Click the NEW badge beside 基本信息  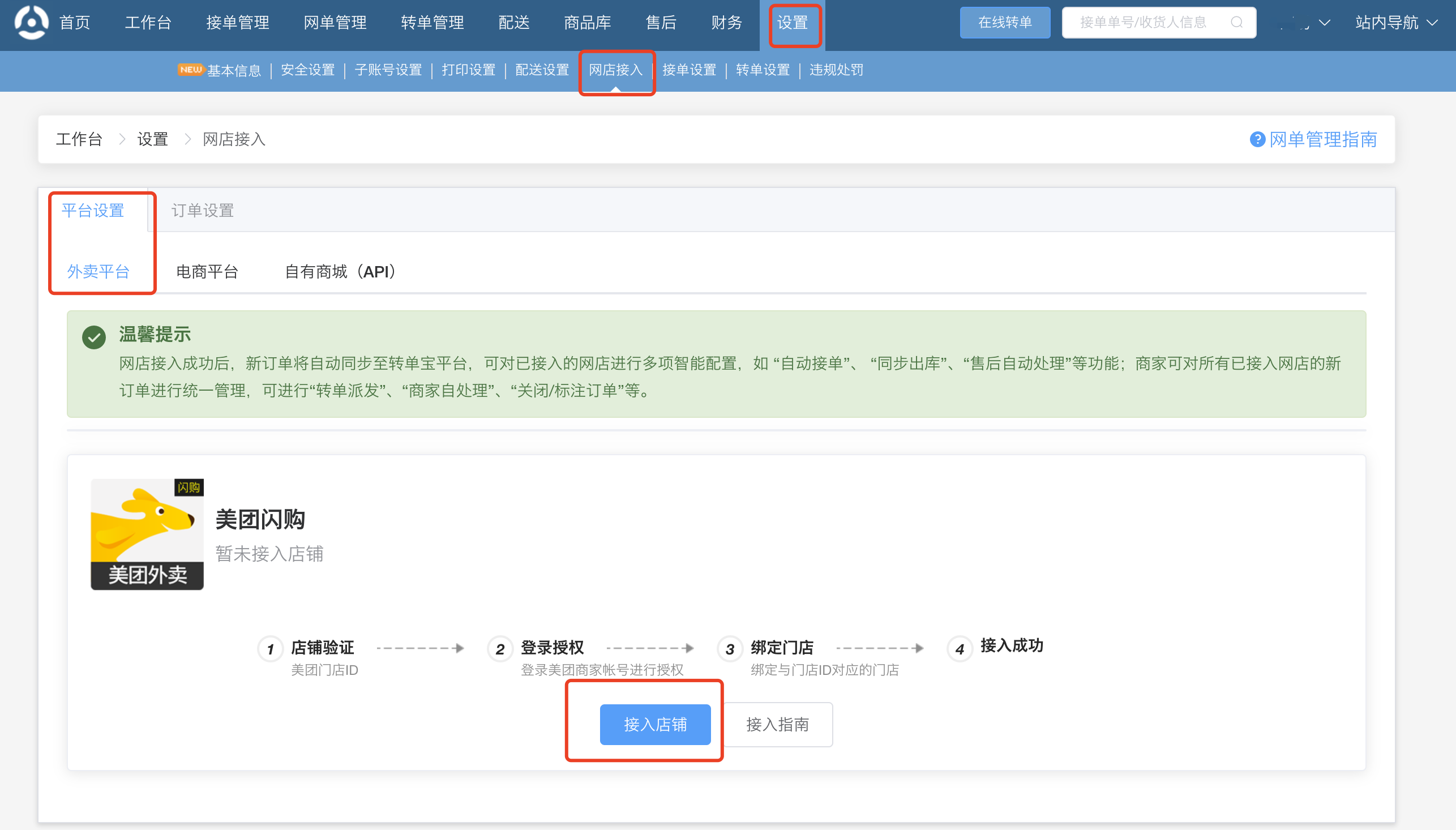pyautogui.click(x=190, y=70)
